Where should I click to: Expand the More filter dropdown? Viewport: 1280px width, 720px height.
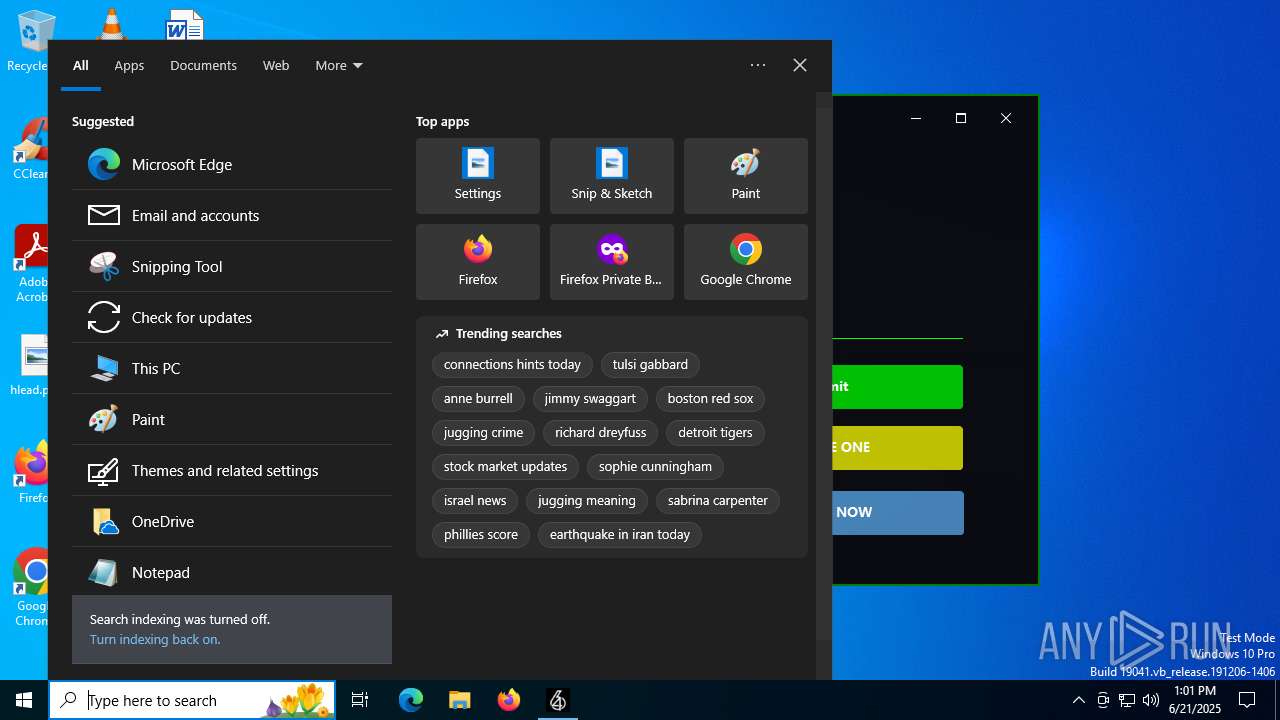(x=339, y=65)
